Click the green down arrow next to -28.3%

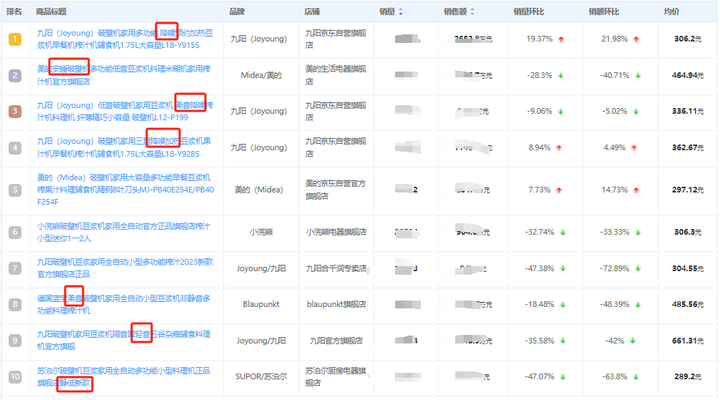pos(561,75)
